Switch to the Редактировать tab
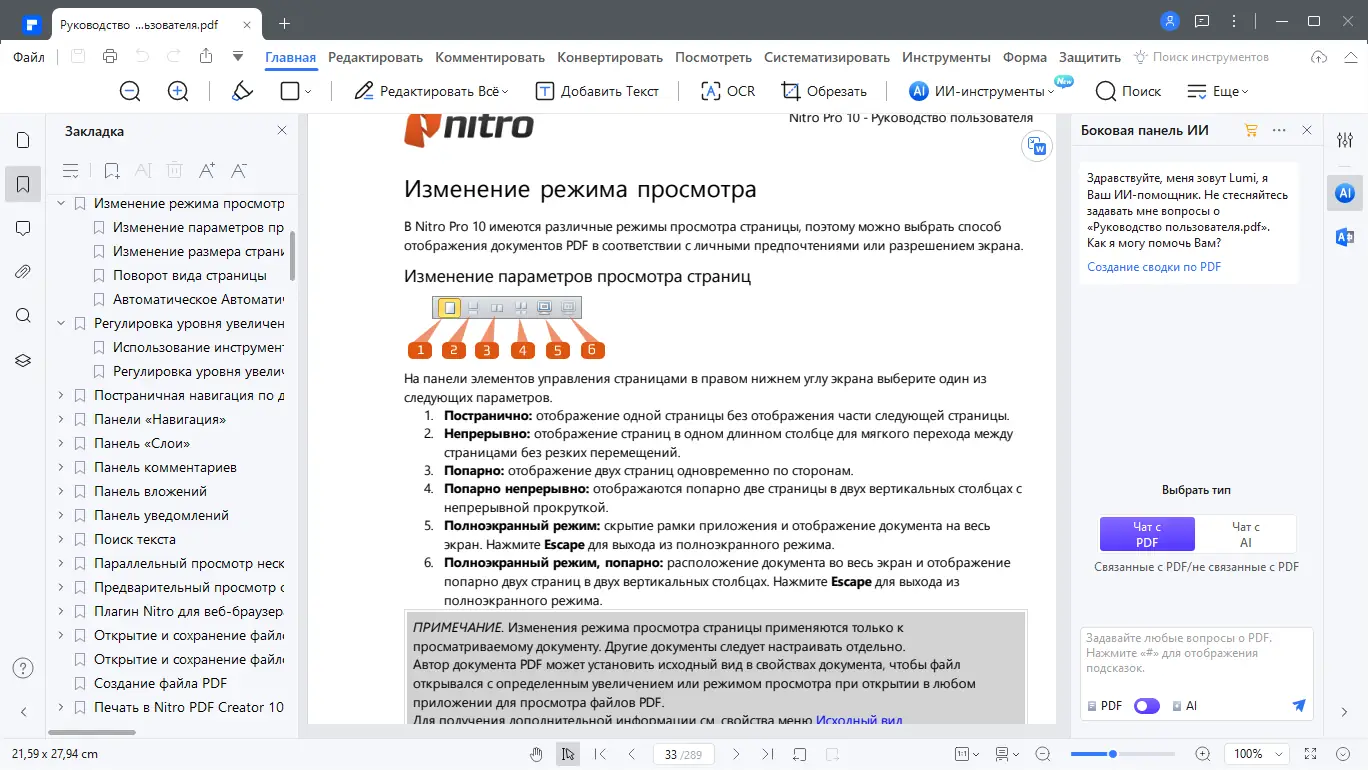 [376, 57]
